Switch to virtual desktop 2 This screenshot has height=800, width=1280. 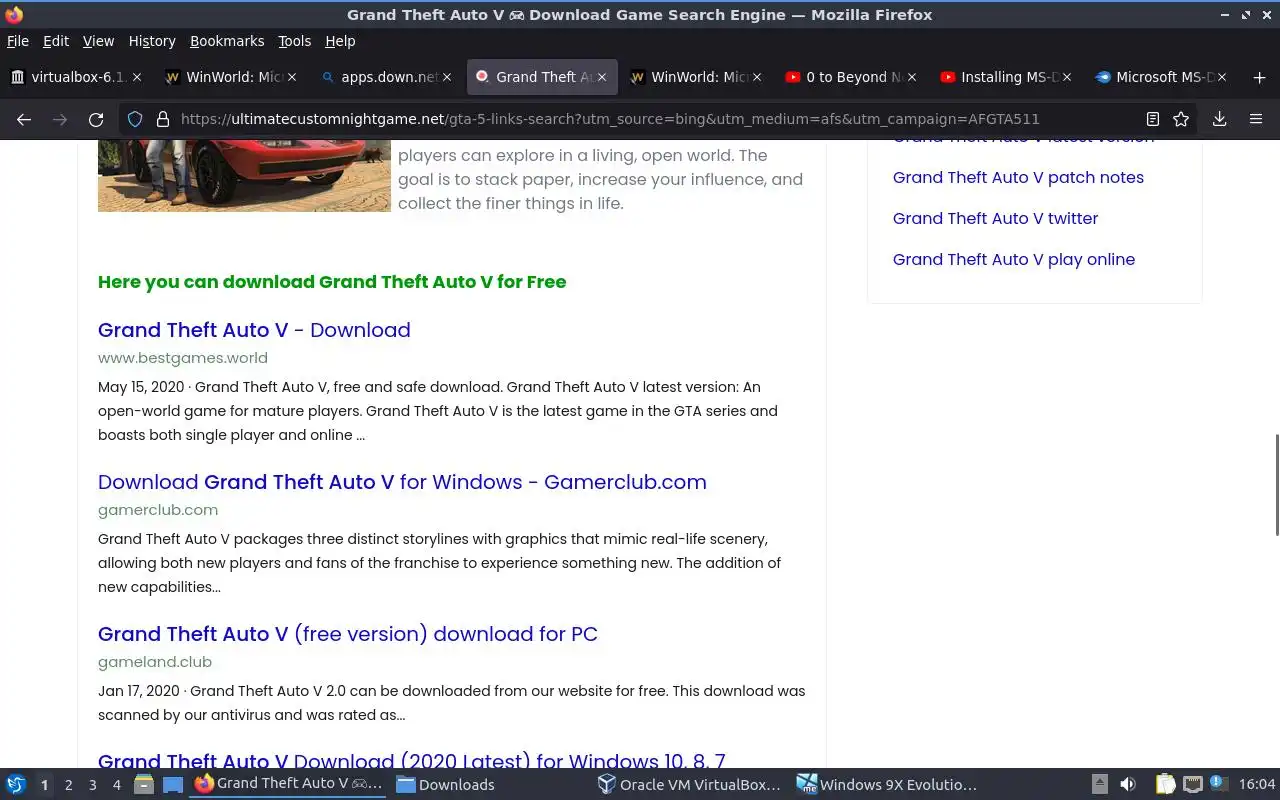tap(68, 785)
